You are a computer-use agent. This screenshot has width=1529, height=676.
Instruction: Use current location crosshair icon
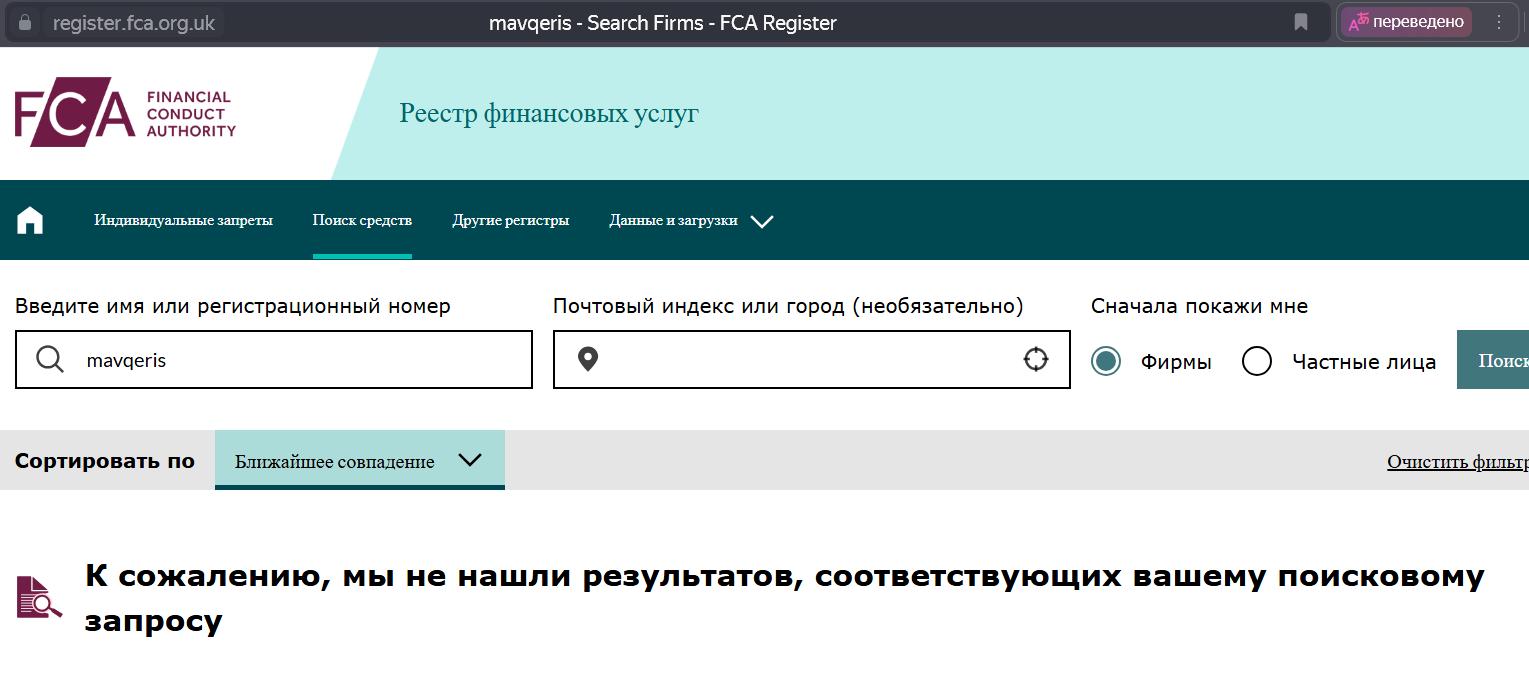click(x=1036, y=359)
